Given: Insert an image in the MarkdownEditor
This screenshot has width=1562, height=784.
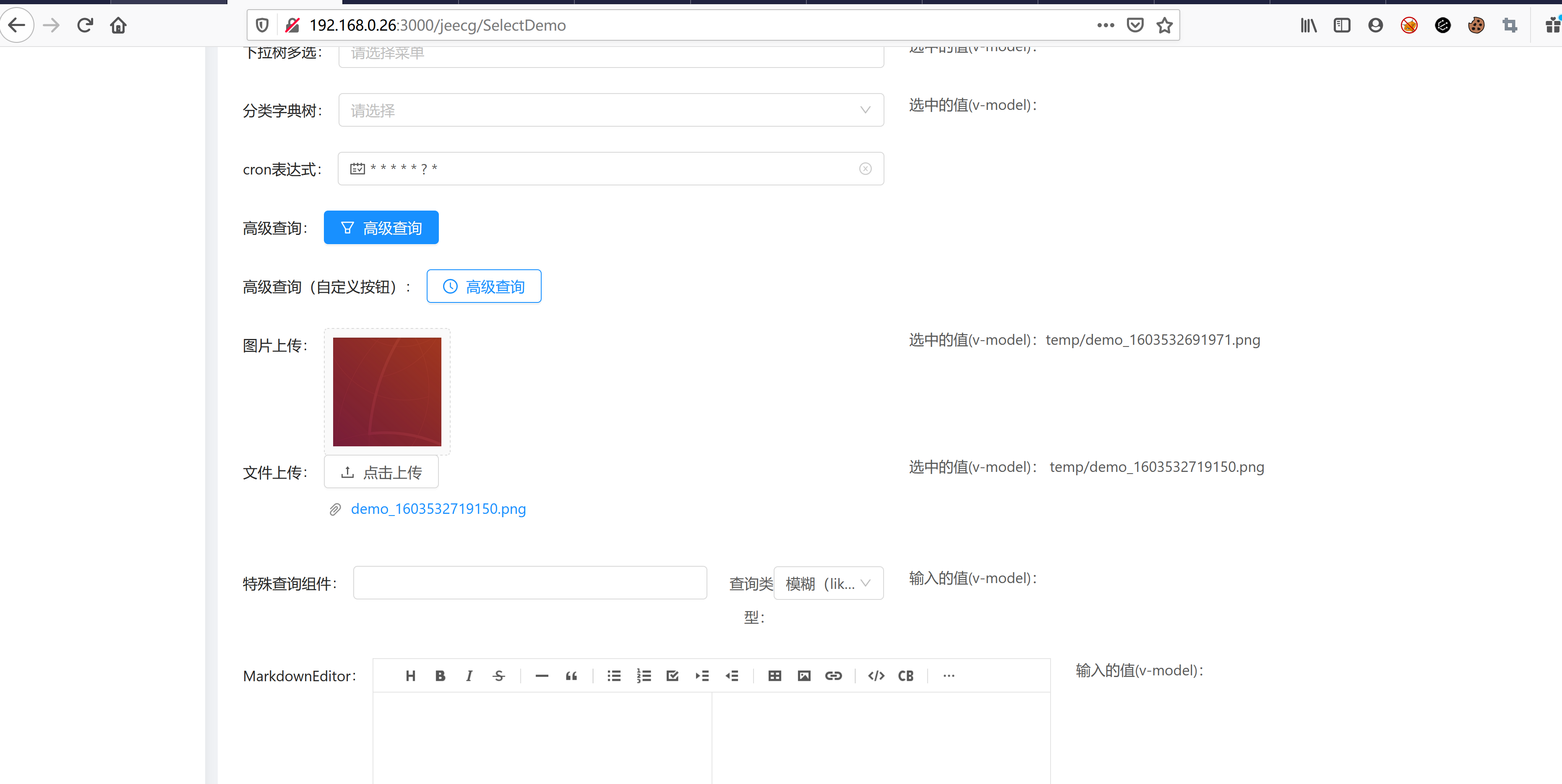Looking at the screenshot, I should click(804, 675).
